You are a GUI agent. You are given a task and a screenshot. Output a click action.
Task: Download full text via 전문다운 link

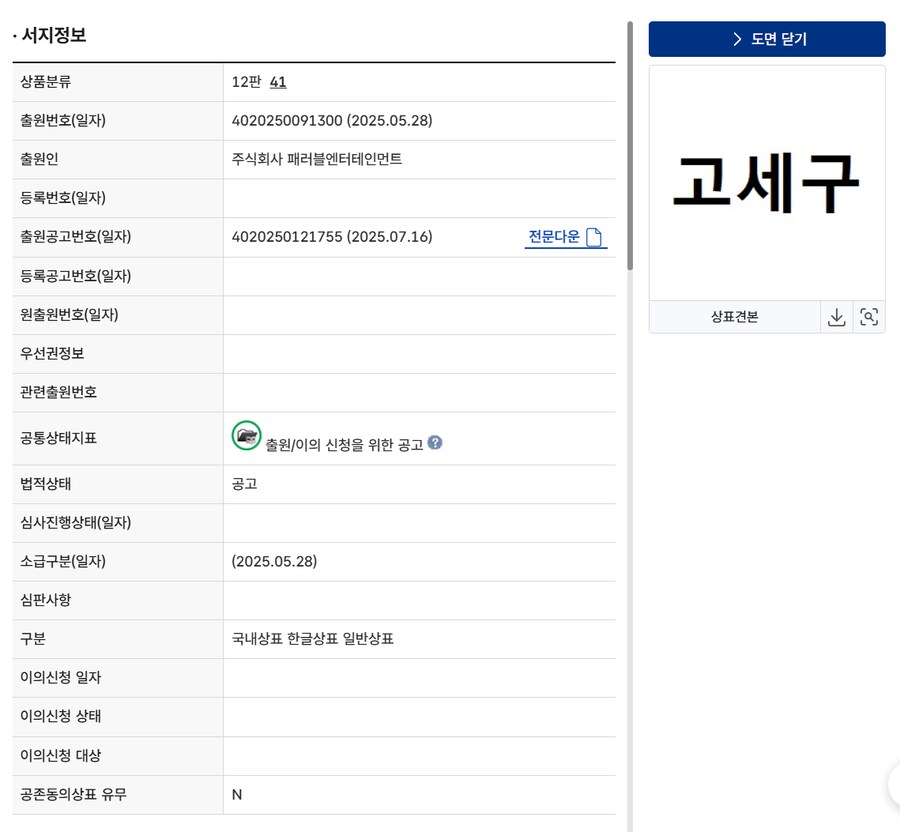tap(565, 237)
